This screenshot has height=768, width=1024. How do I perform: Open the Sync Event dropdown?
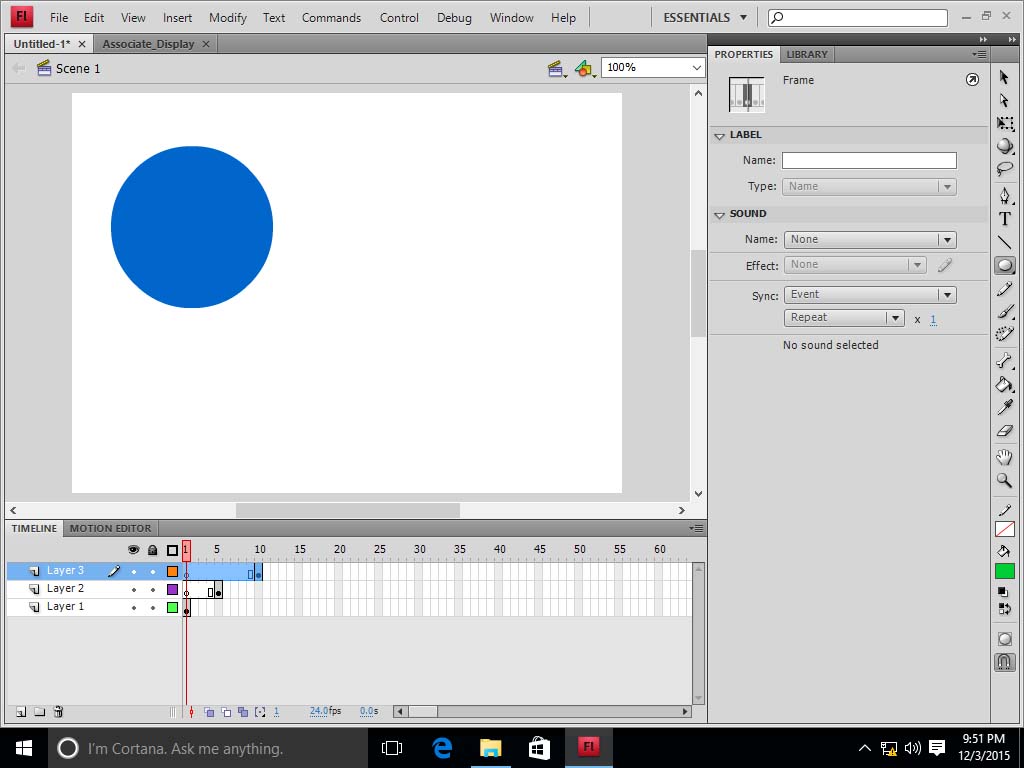point(870,295)
